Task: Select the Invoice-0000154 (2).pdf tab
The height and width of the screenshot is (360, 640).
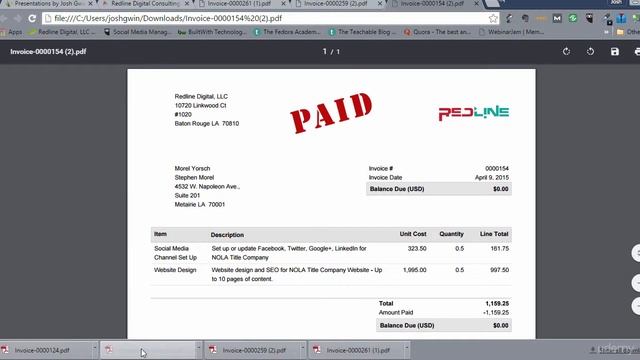Action: tap(433, 3)
